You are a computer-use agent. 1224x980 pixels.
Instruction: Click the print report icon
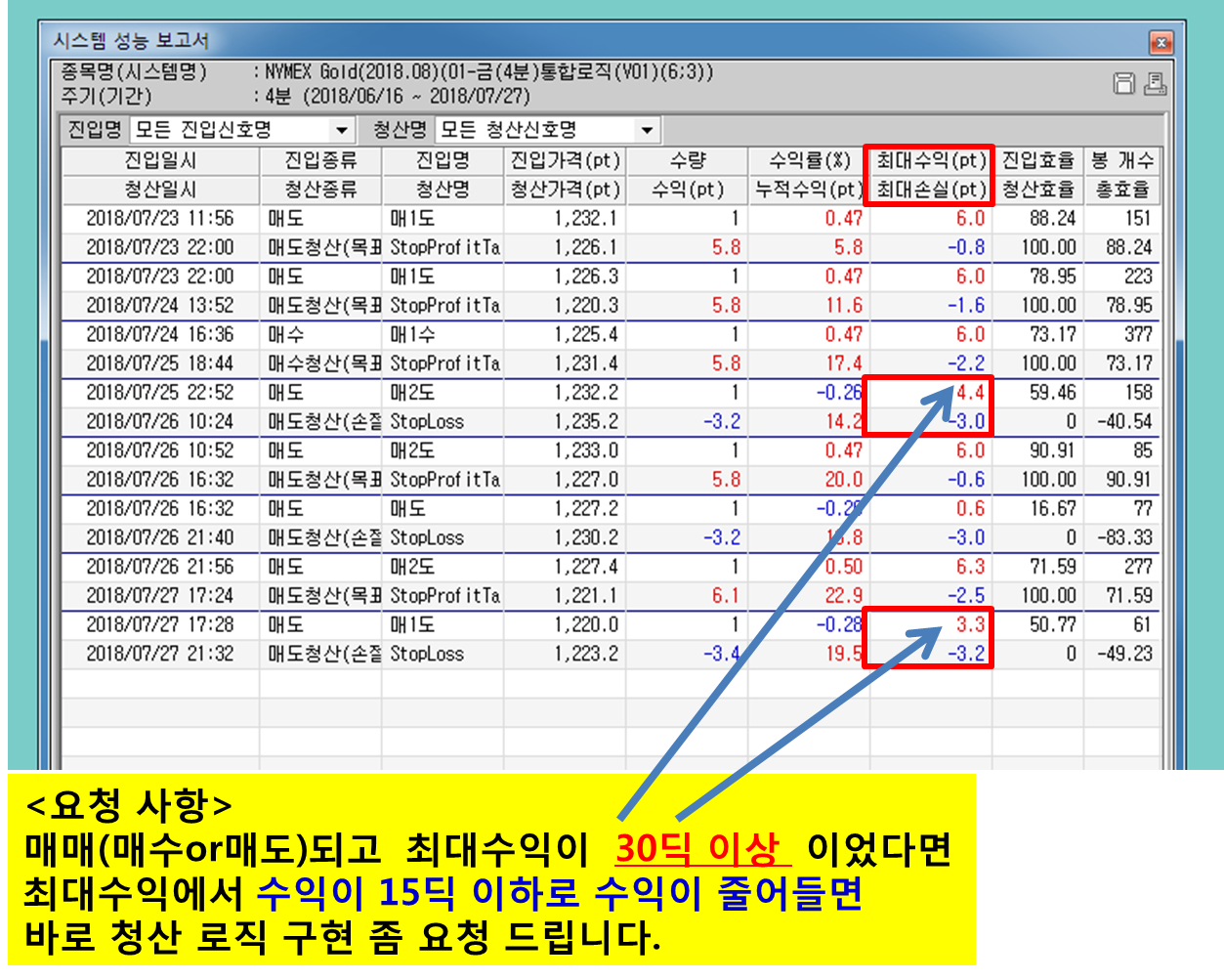pos(1155,84)
